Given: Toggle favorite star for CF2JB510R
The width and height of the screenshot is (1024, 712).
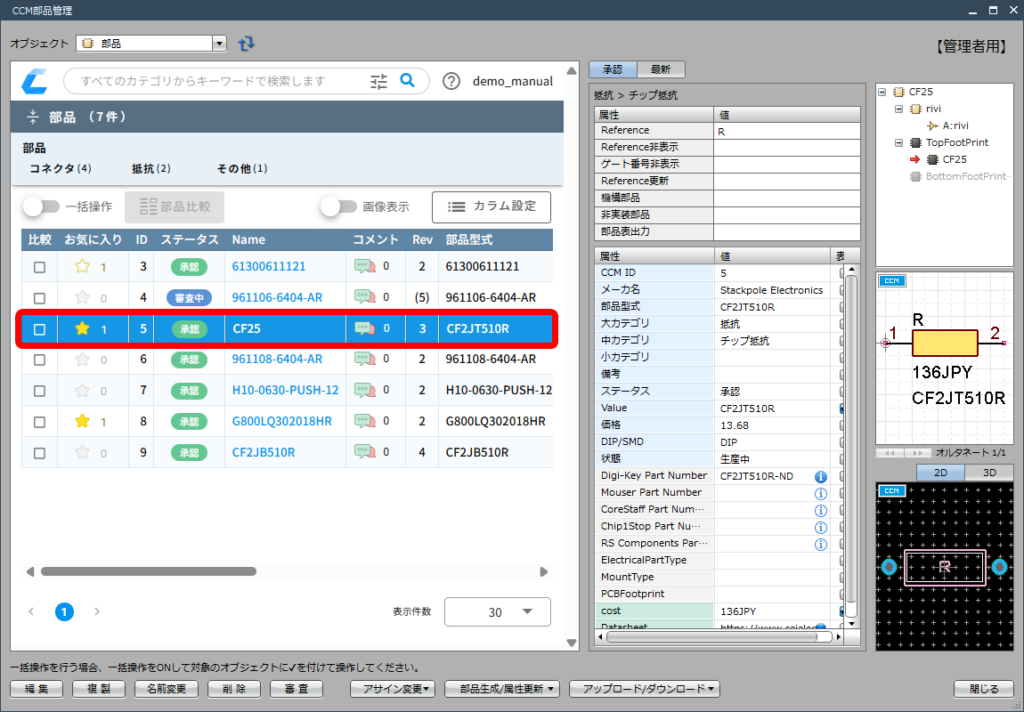Looking at the screenshot, I should point(82,452).
